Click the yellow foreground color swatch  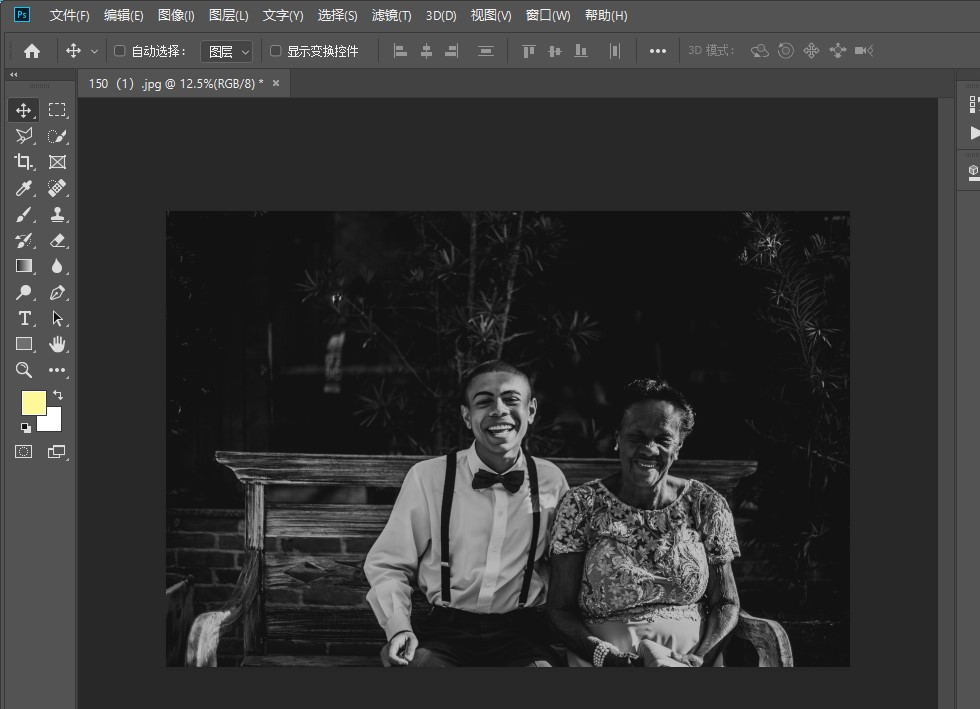(33, 403)
